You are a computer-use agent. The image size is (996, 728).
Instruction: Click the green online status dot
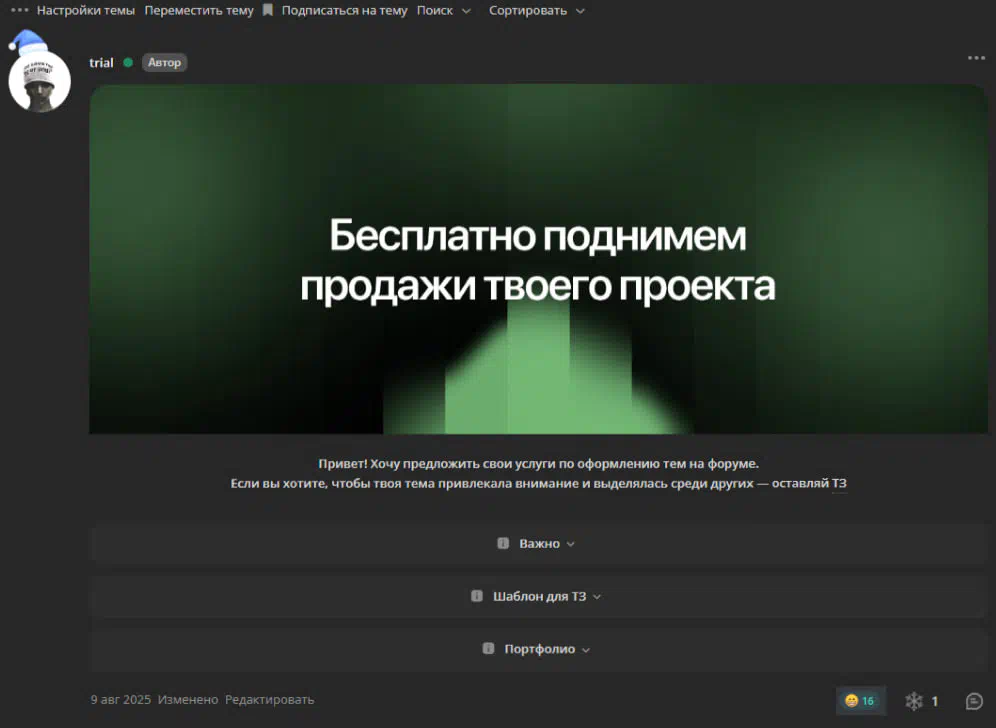tap(128, 62)
